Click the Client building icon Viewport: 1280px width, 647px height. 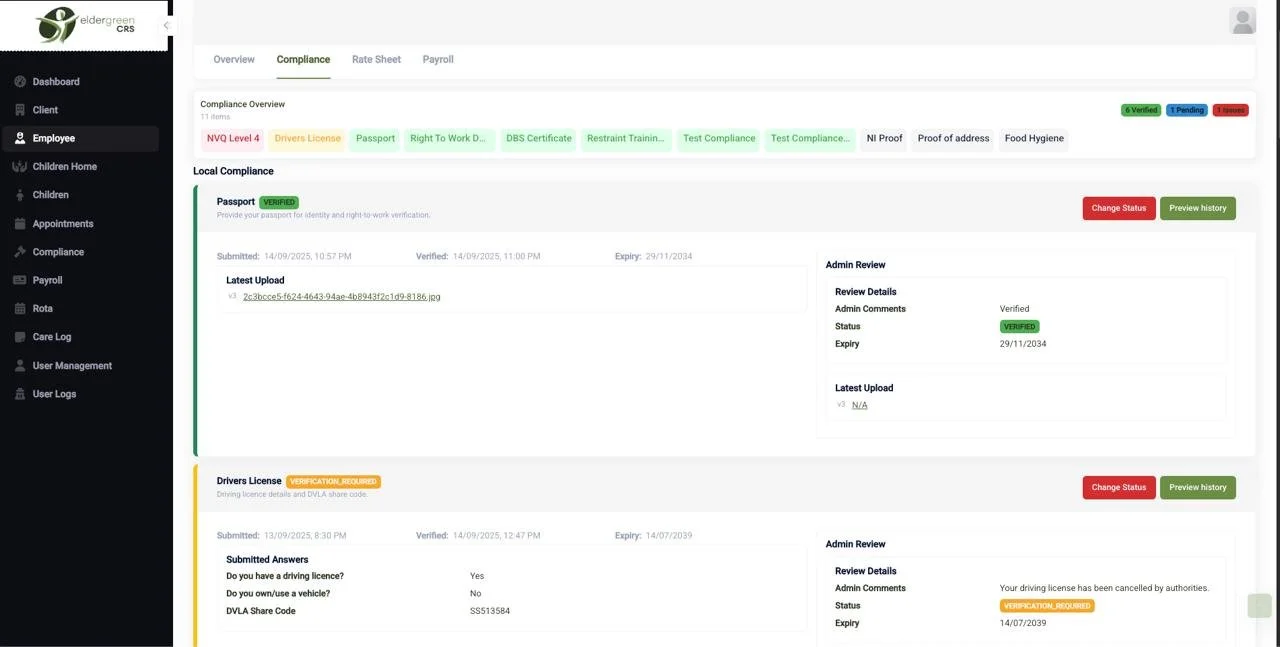20,110
